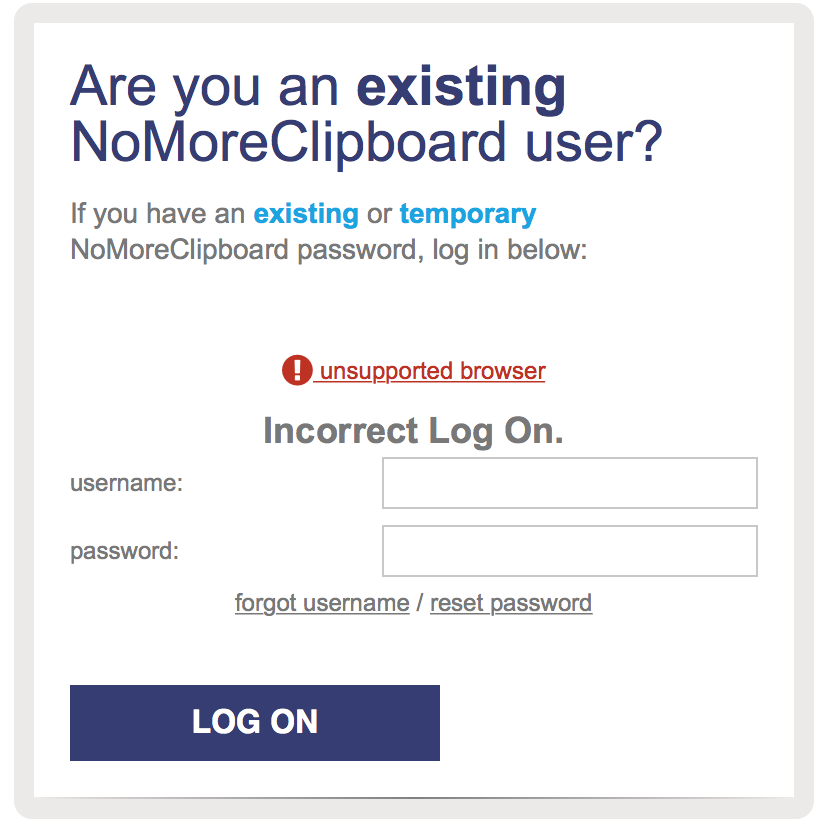This screenshot has height=828, width=822.
Task: Click 'NoMoreClipboard password,' in the instruction paragraph
Action: (248, 250)
